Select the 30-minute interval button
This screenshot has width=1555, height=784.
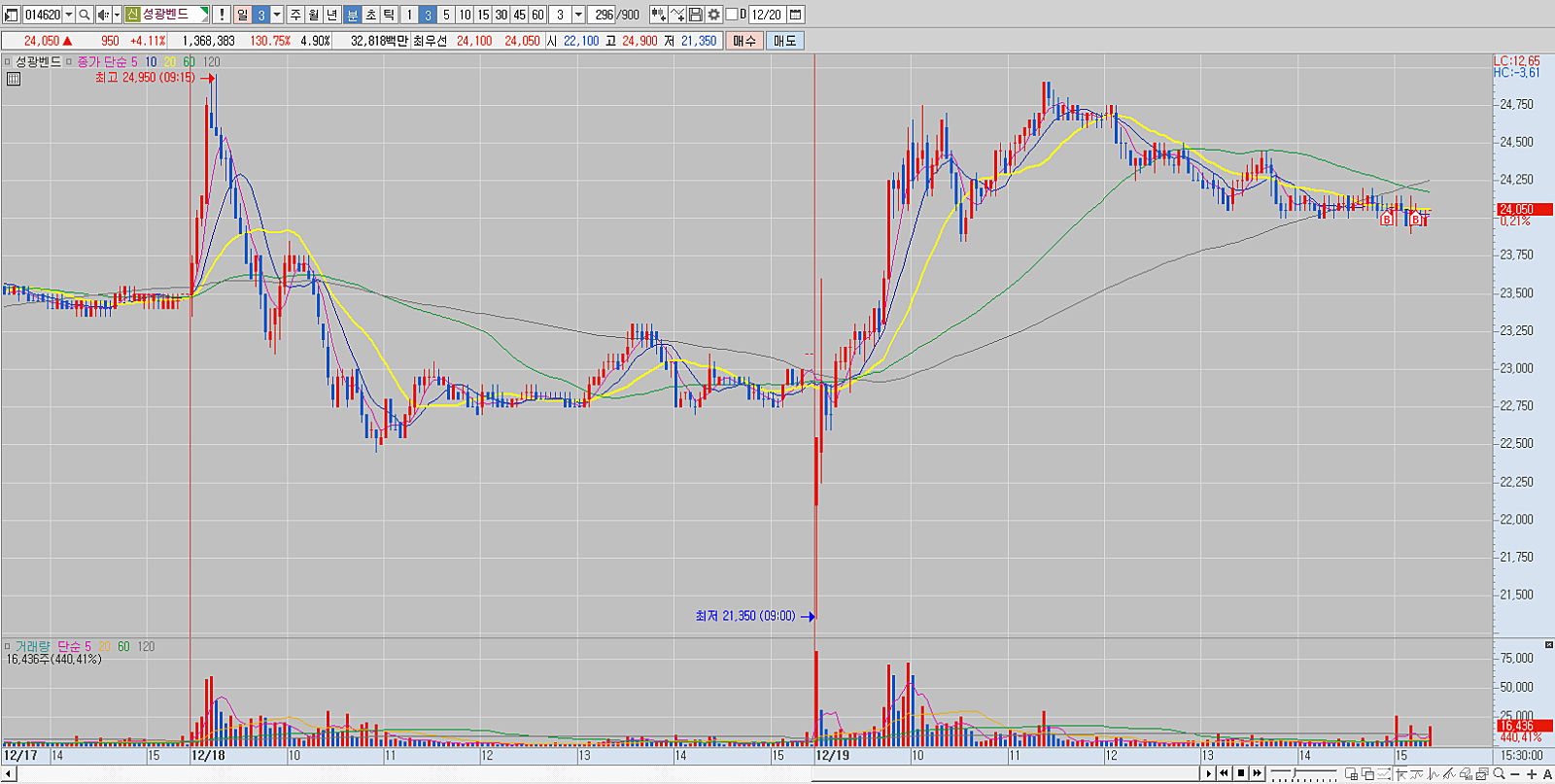point(501,15)
